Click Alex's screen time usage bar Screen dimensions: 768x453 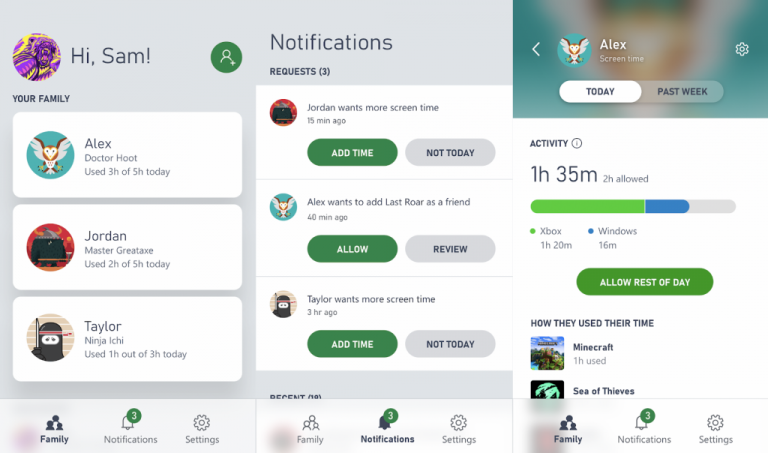pos(633,206)
